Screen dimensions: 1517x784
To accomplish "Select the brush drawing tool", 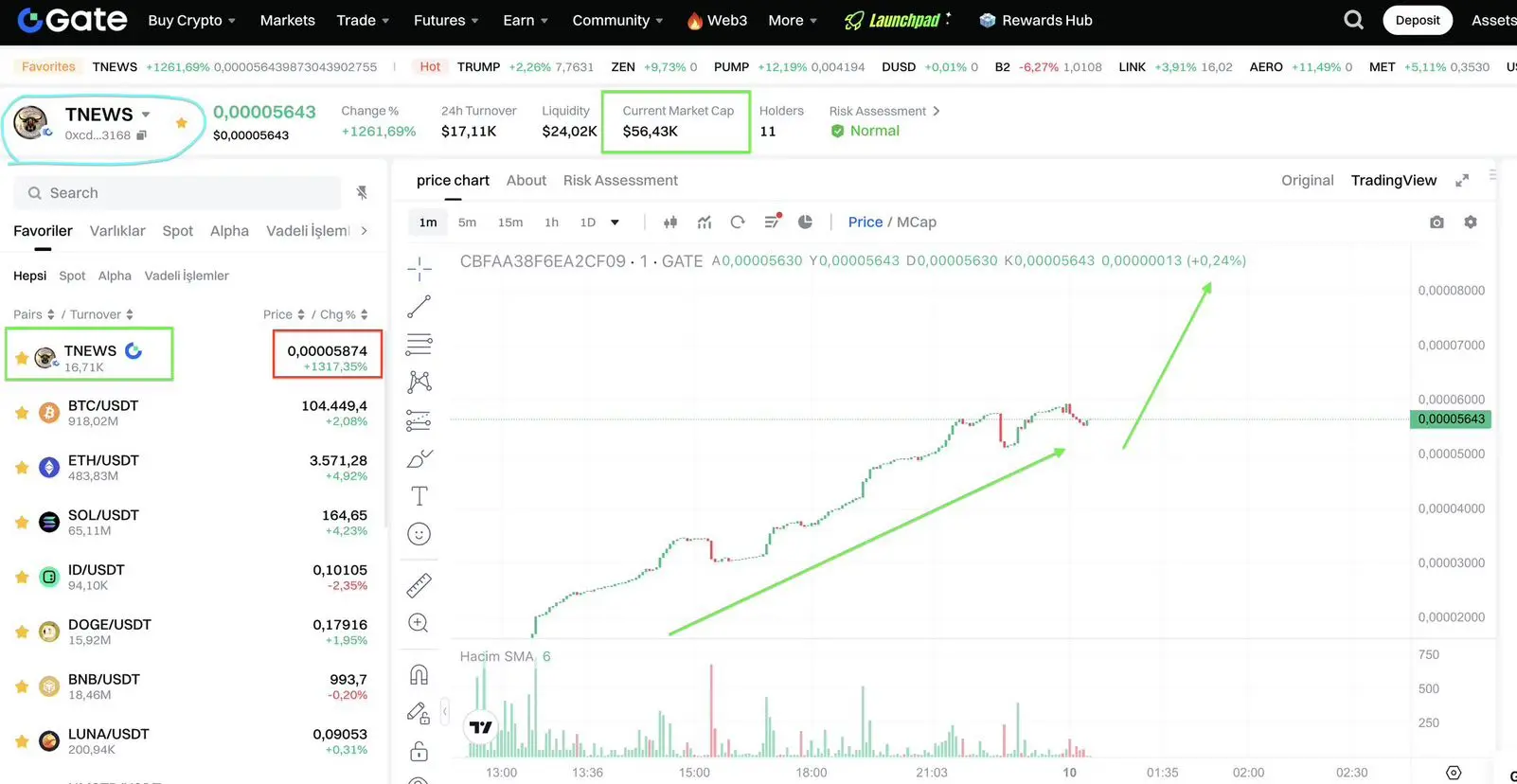I will click(x=419, y=458).
